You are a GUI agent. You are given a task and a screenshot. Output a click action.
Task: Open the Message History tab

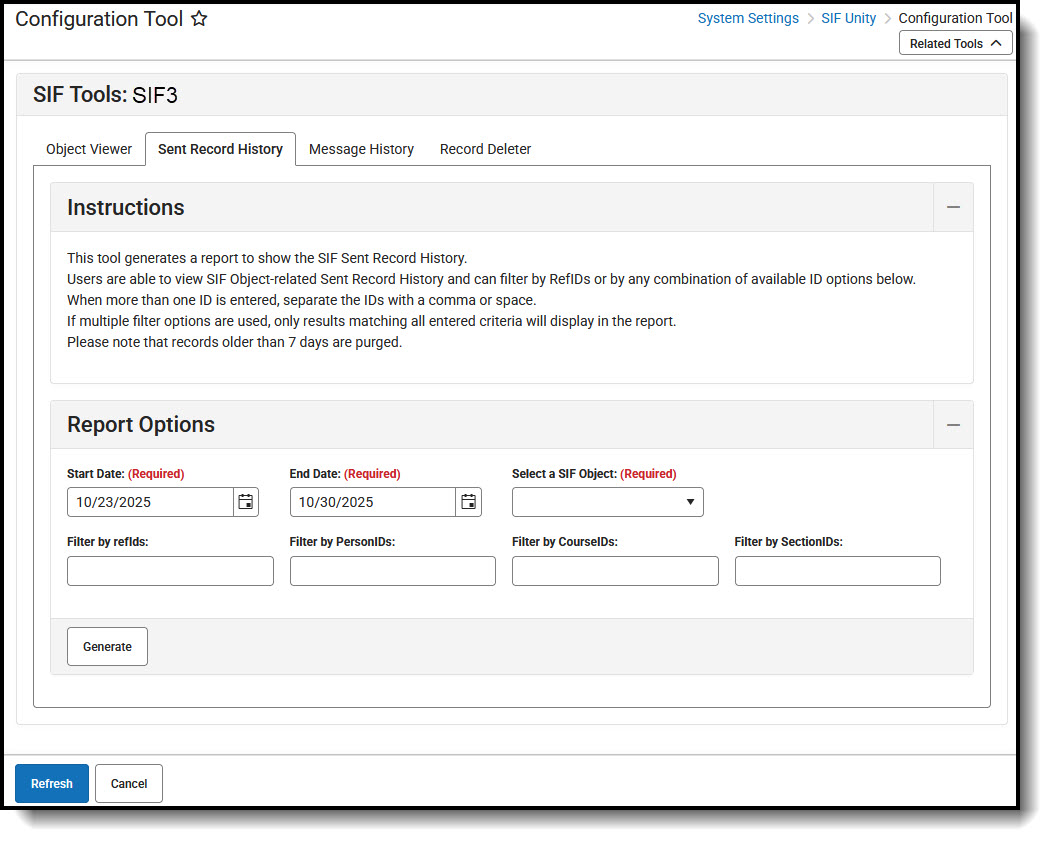pyautogui.click(x=361, y=149)
